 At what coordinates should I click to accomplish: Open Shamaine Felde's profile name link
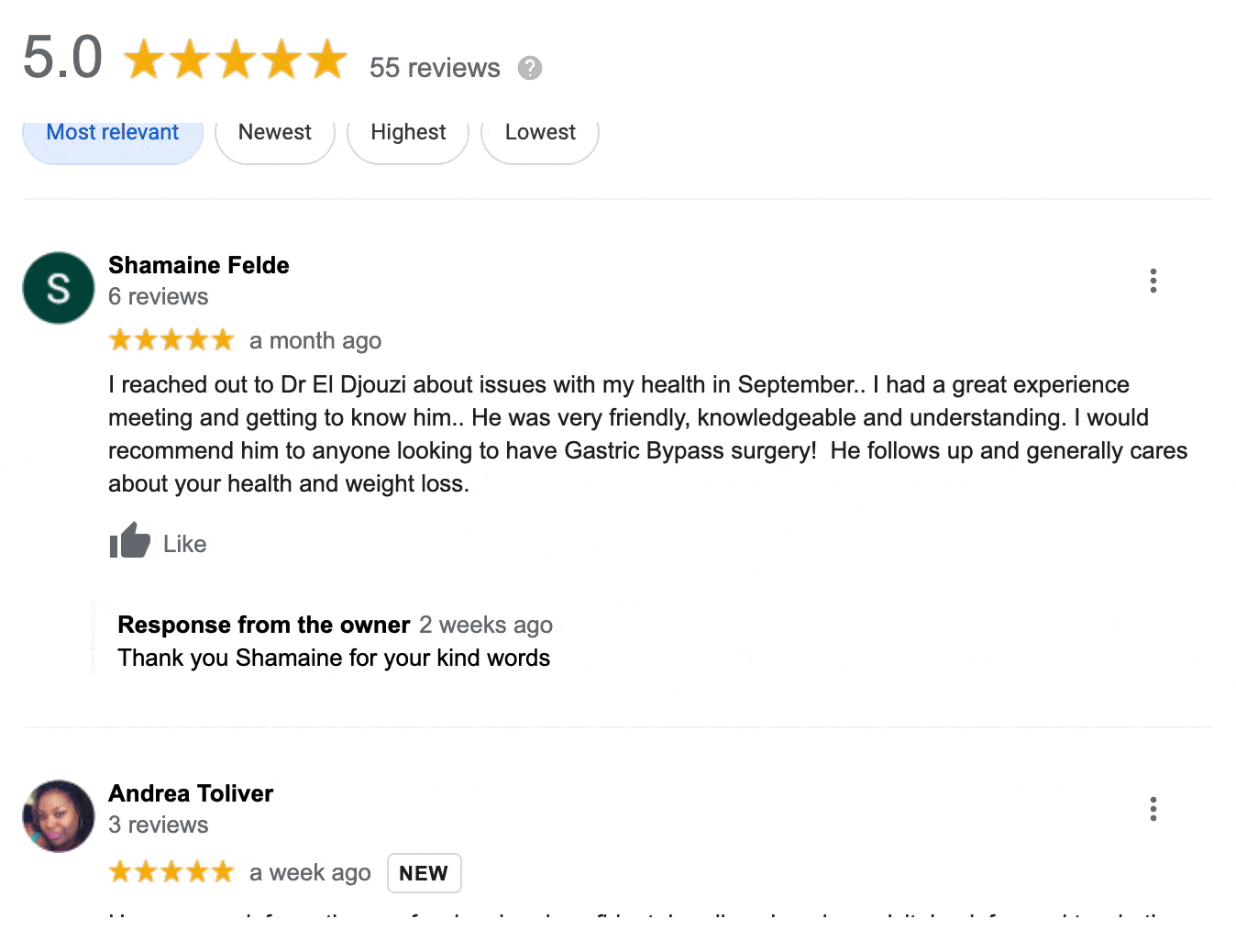coord(199,265)
